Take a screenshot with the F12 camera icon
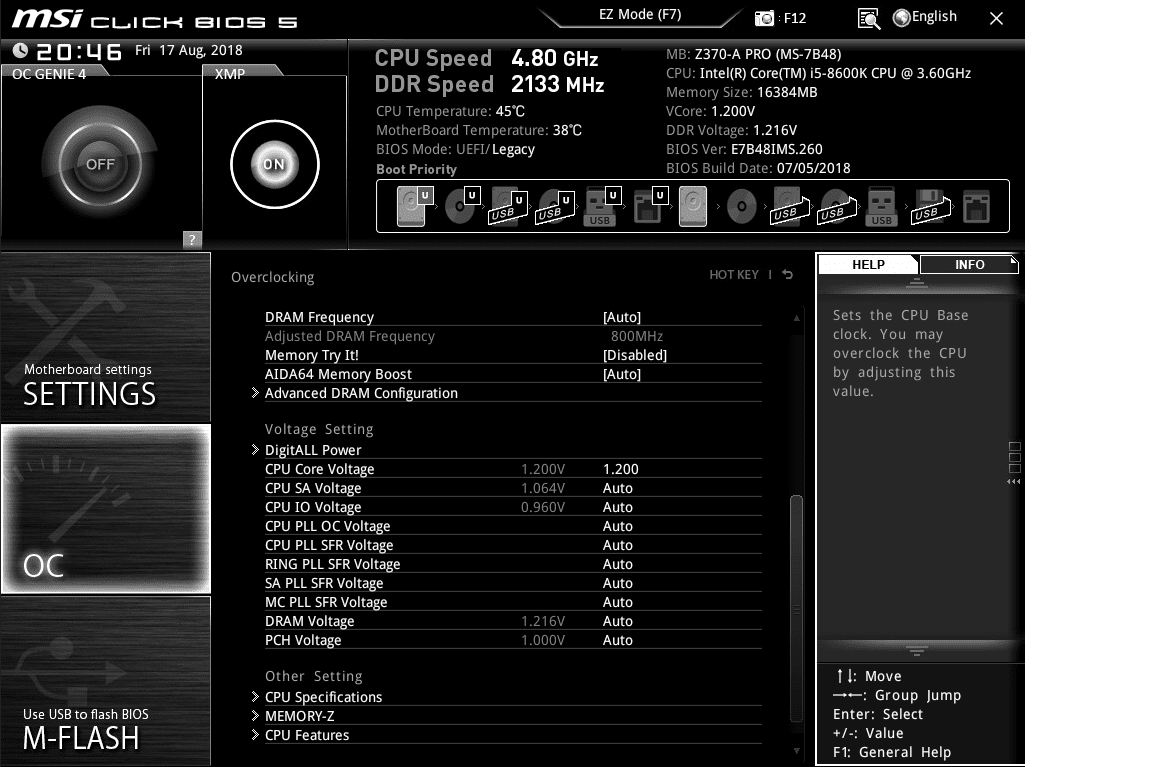 point(764,18)
